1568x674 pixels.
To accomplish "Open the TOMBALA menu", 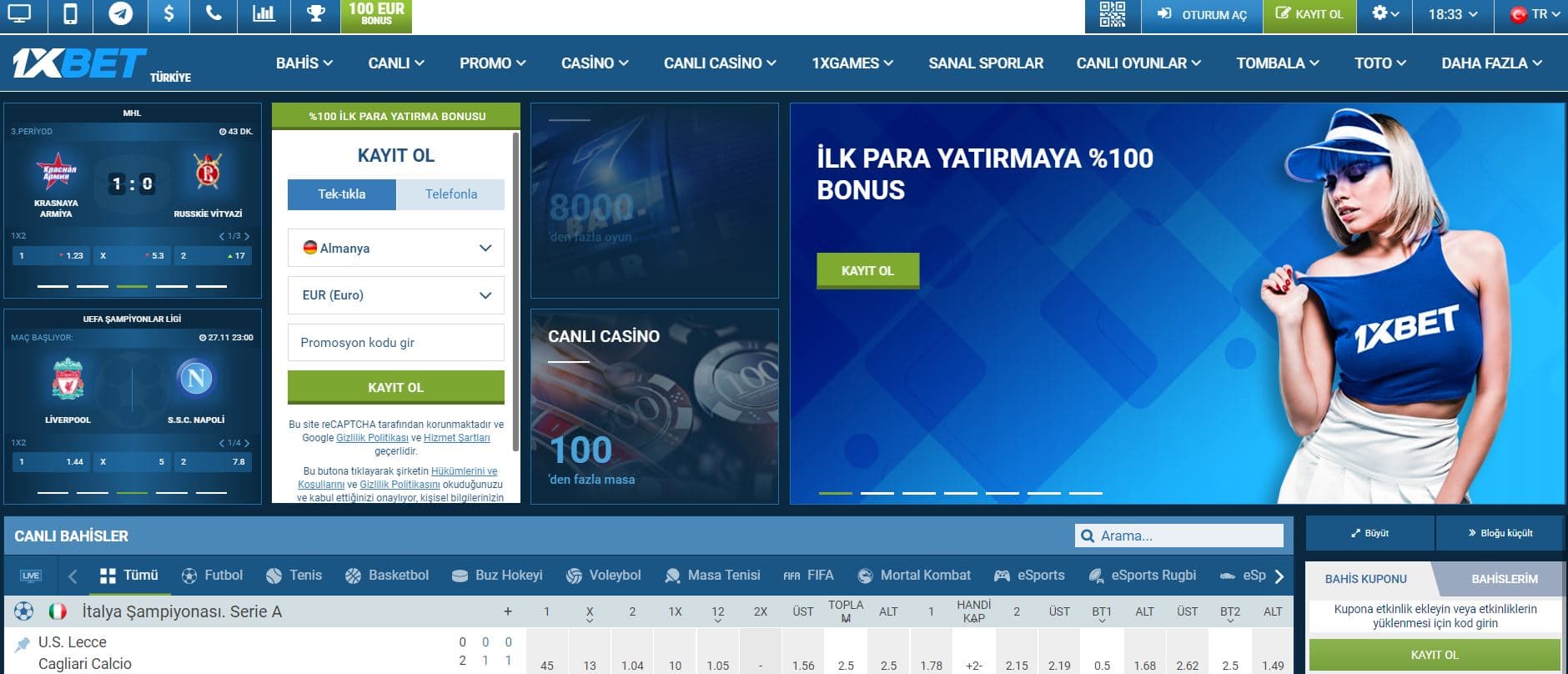I will pyautogui.click(x=1278, y=63).
